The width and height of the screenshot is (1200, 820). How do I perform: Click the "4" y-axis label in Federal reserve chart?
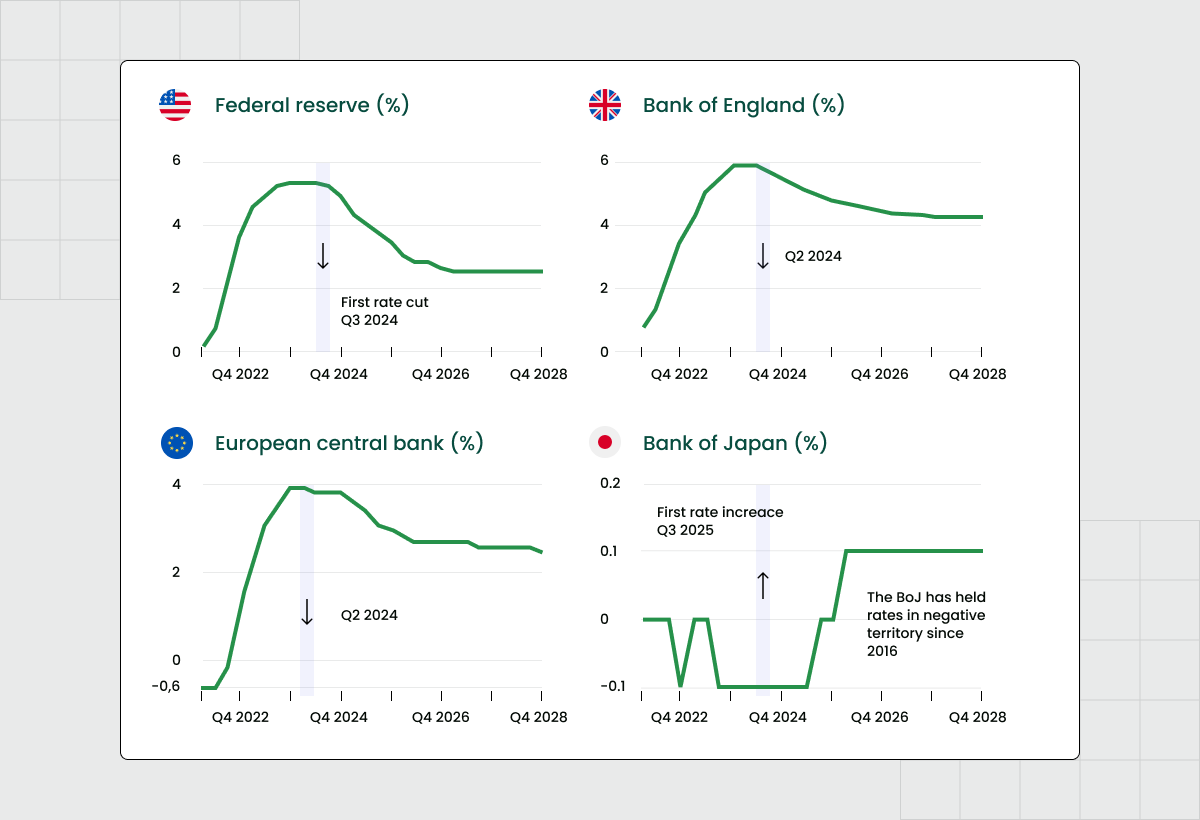click(x=176, y=224)
